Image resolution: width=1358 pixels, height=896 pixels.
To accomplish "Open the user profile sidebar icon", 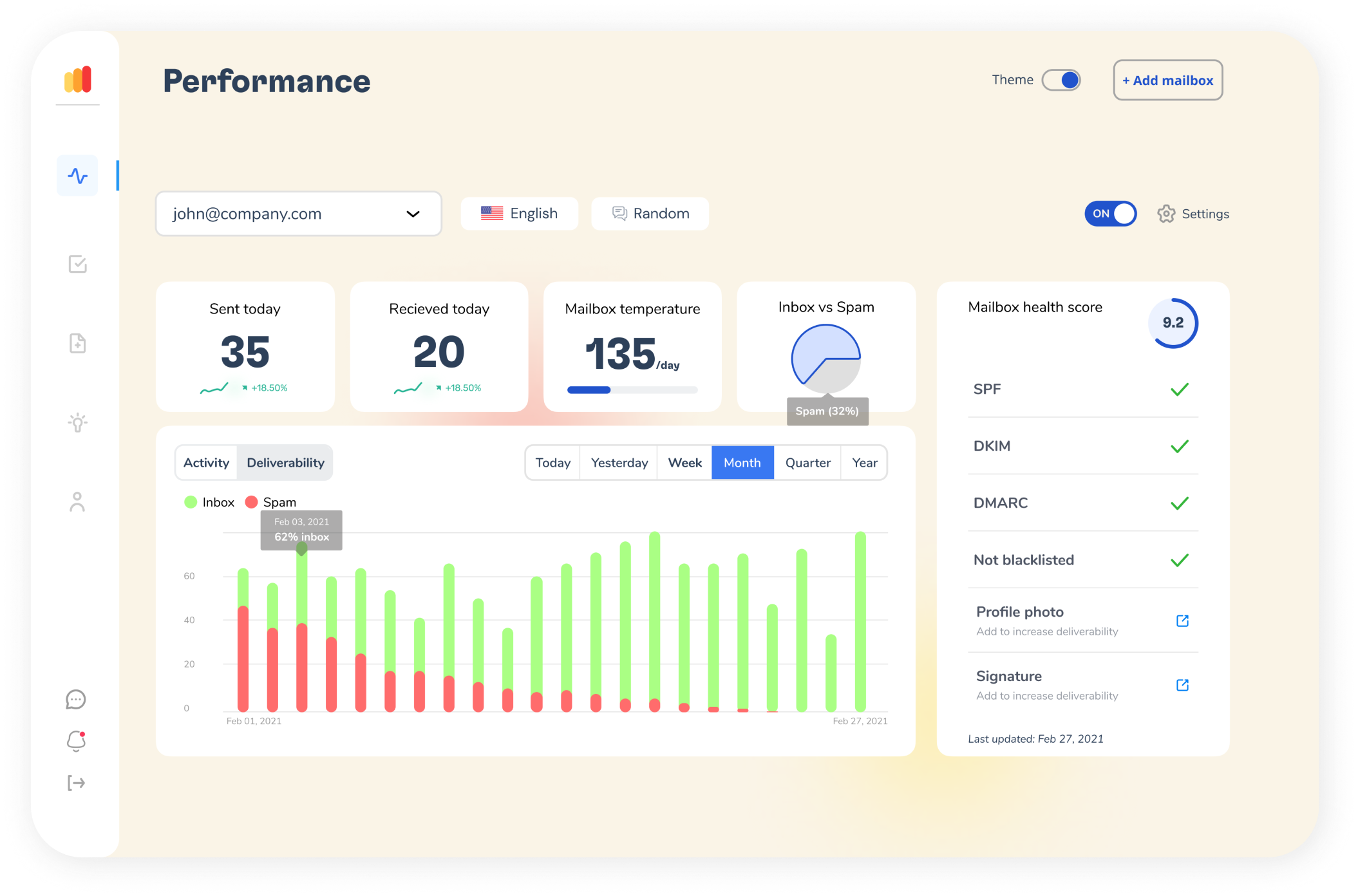I will [x=77, y=502].
